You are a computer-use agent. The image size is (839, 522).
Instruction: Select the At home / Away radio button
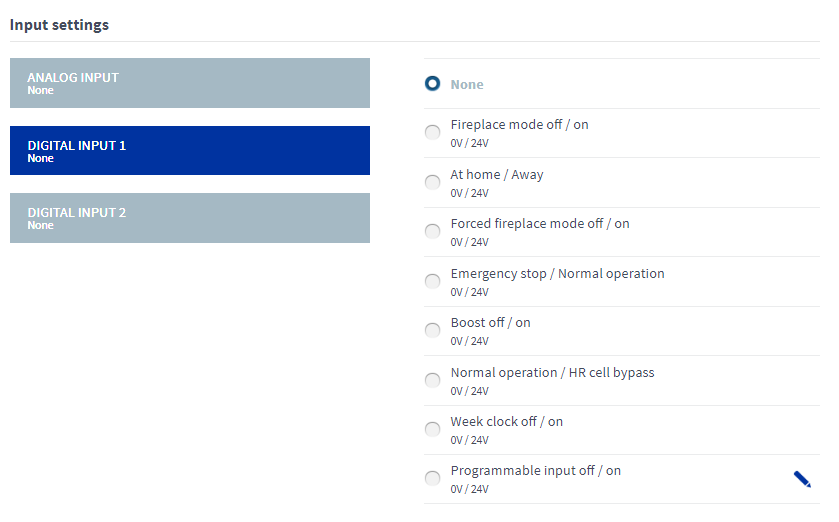click(432, 182)
